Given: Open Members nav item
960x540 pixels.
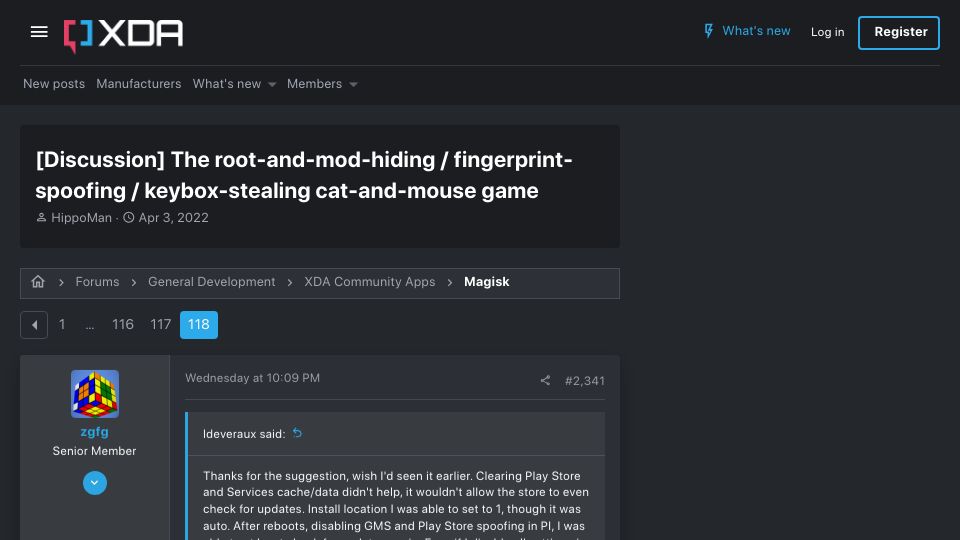Looking at the screenshot, I should (x=314, y=84).
